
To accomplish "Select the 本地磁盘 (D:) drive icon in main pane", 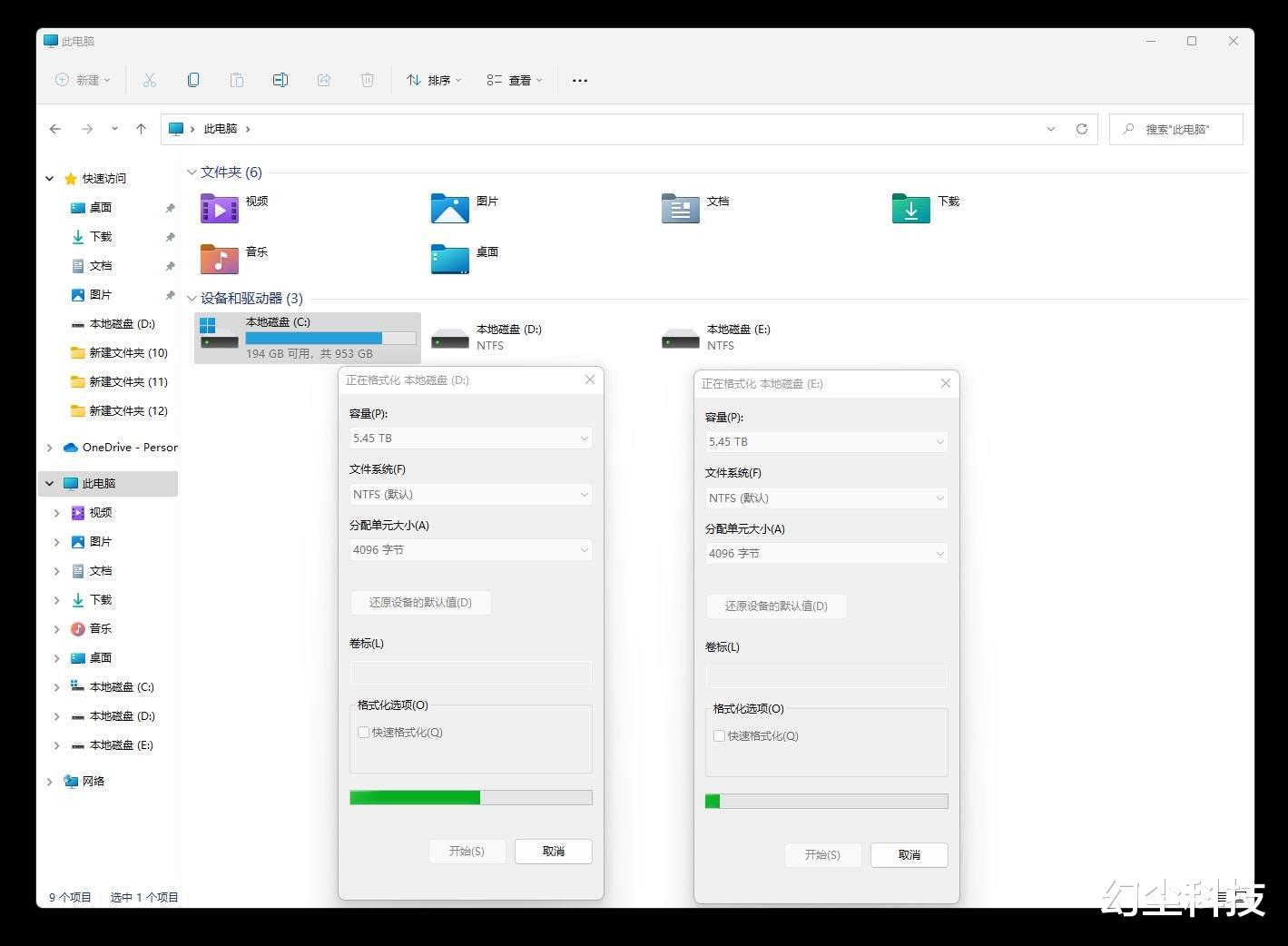I will (x=449, y=339).
